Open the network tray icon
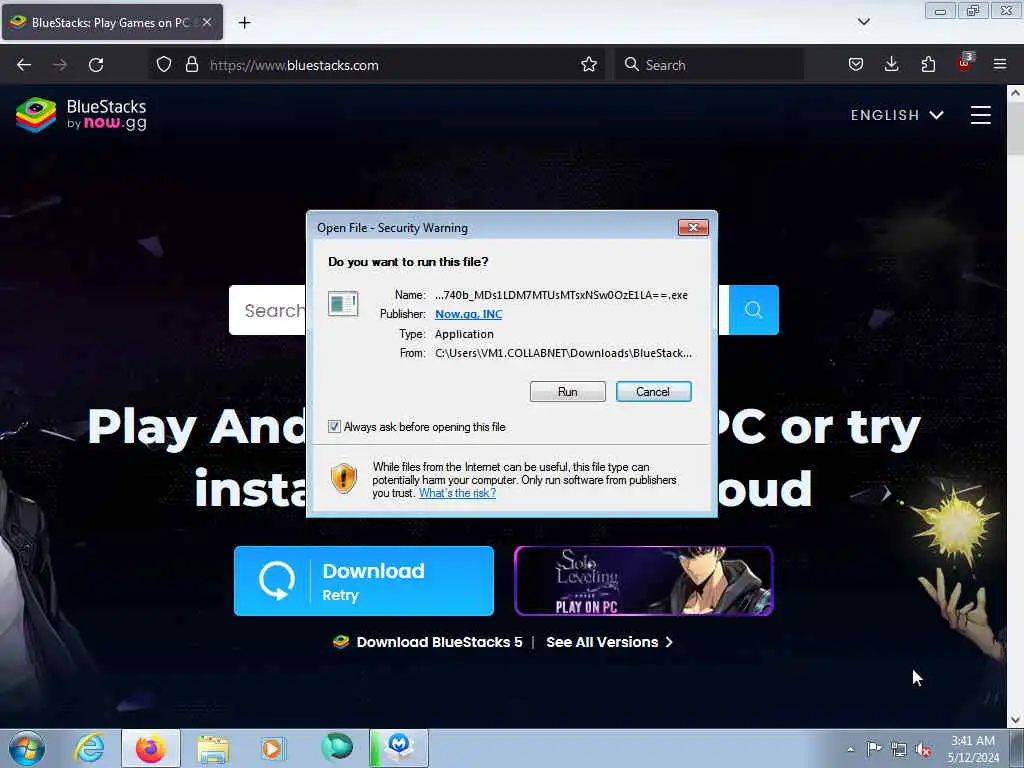The width and height of the screenshot is (1024, 768). pos(899,750)
